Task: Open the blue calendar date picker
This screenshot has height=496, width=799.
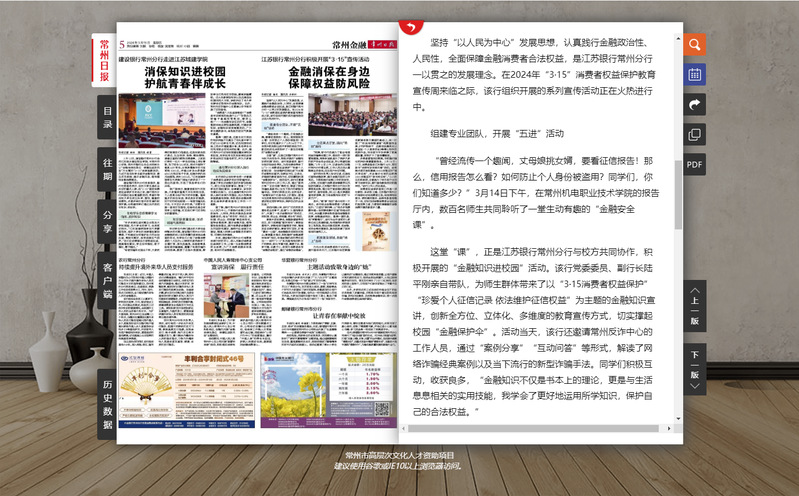Action: coord(695,74)
